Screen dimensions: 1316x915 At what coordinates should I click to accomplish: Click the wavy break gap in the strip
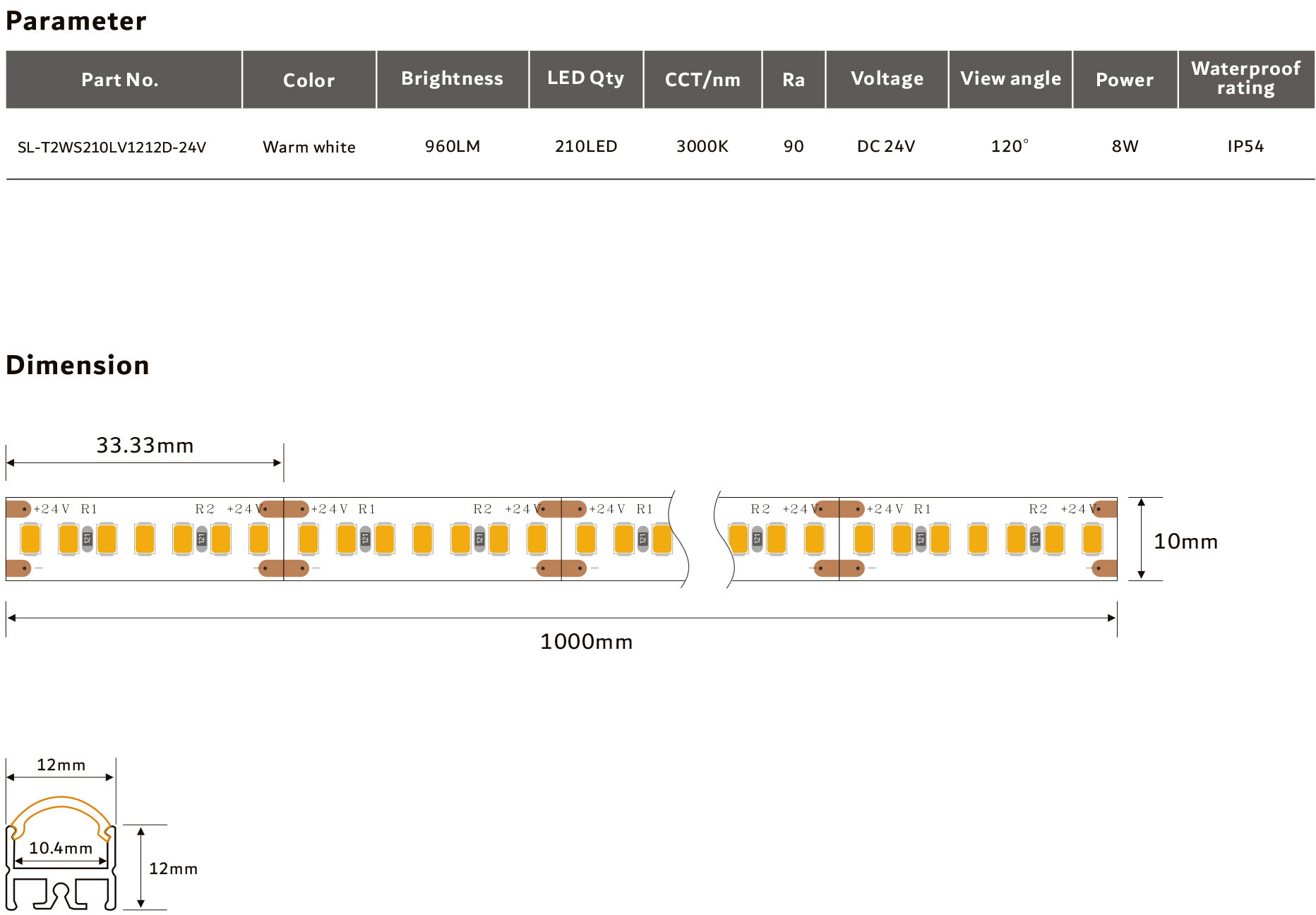tap(701, 539)
